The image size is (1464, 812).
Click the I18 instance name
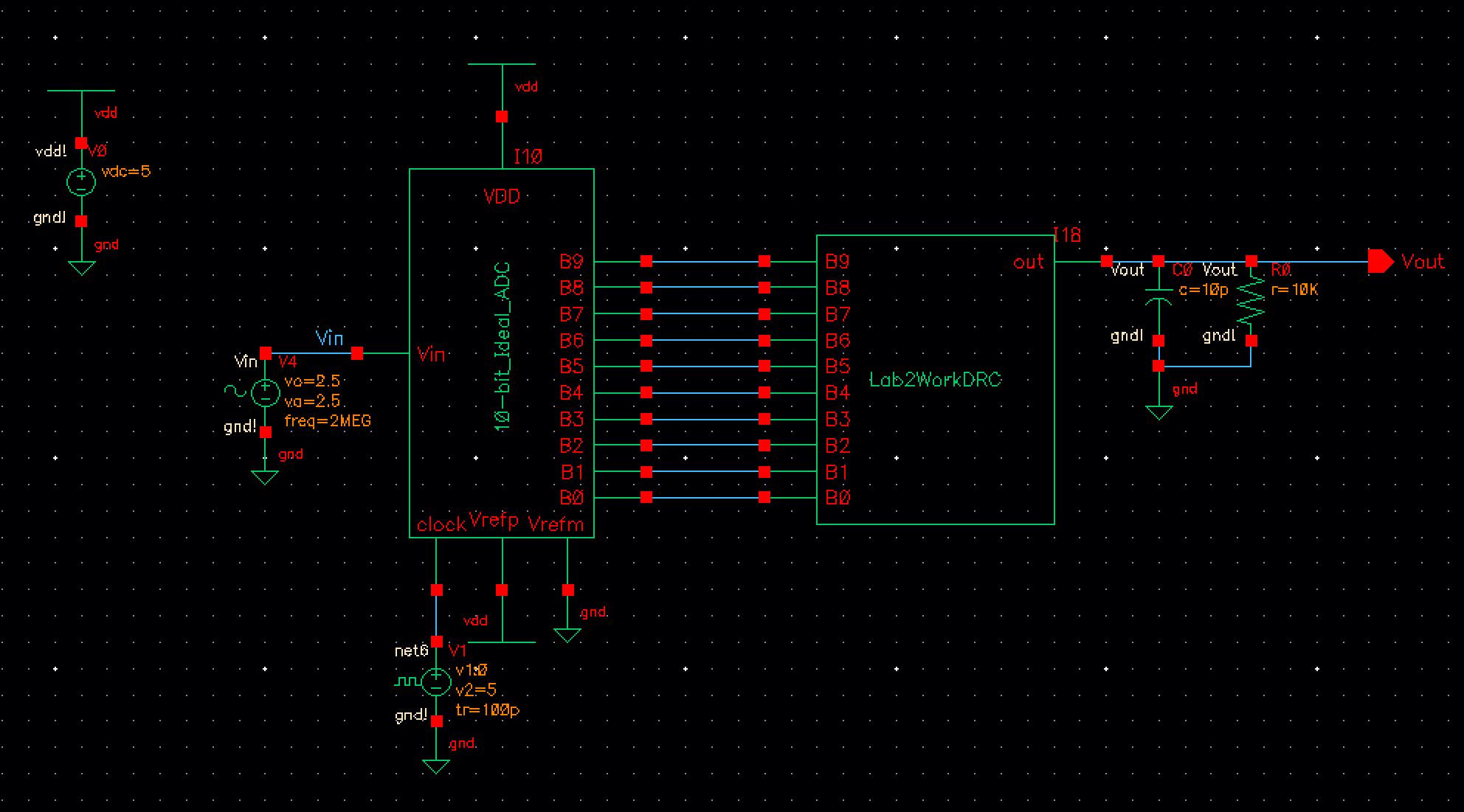(x=1067, y=235)
